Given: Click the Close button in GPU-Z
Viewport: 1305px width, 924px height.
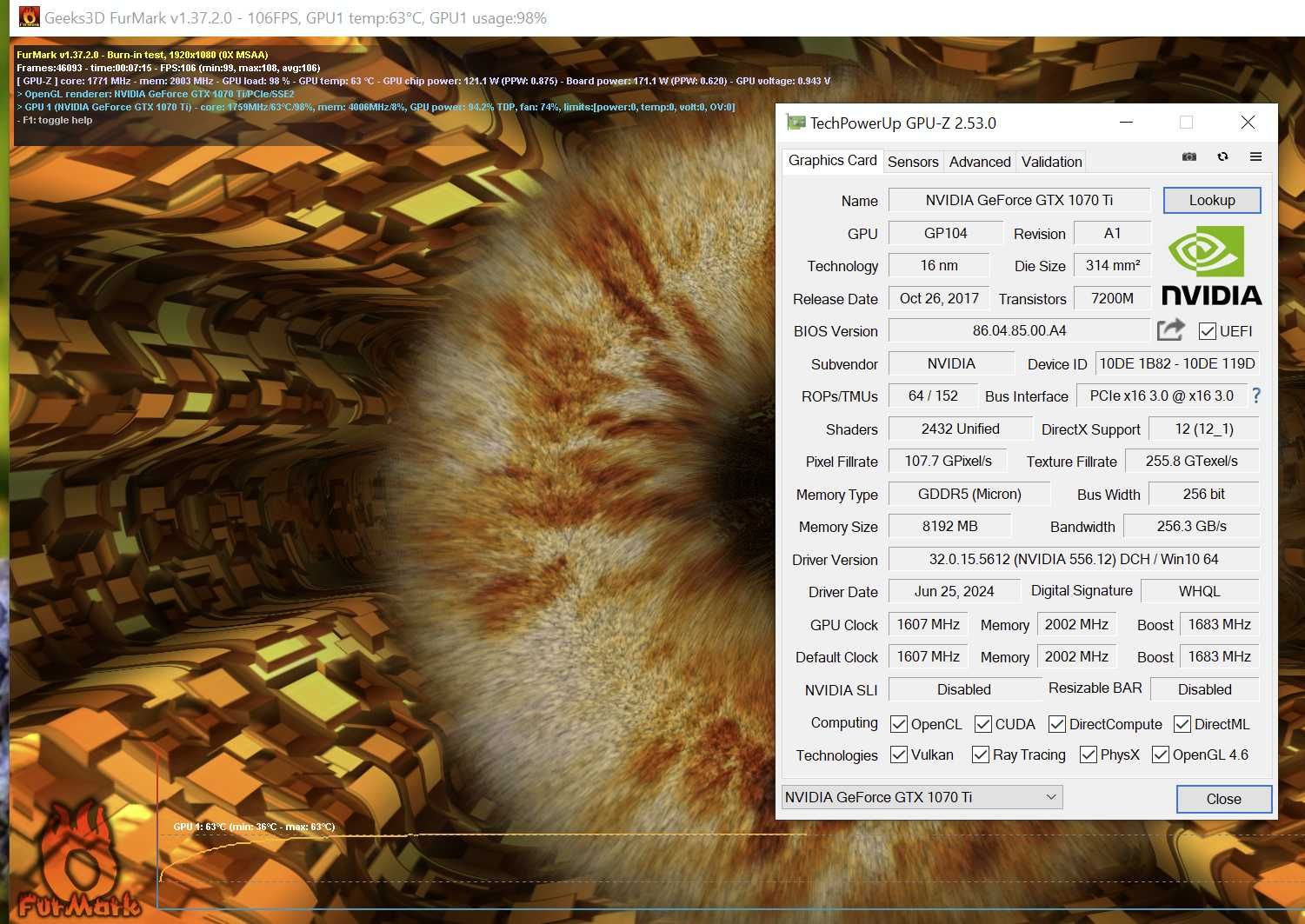Looking at the screenshot, I should click(1223, 799).
